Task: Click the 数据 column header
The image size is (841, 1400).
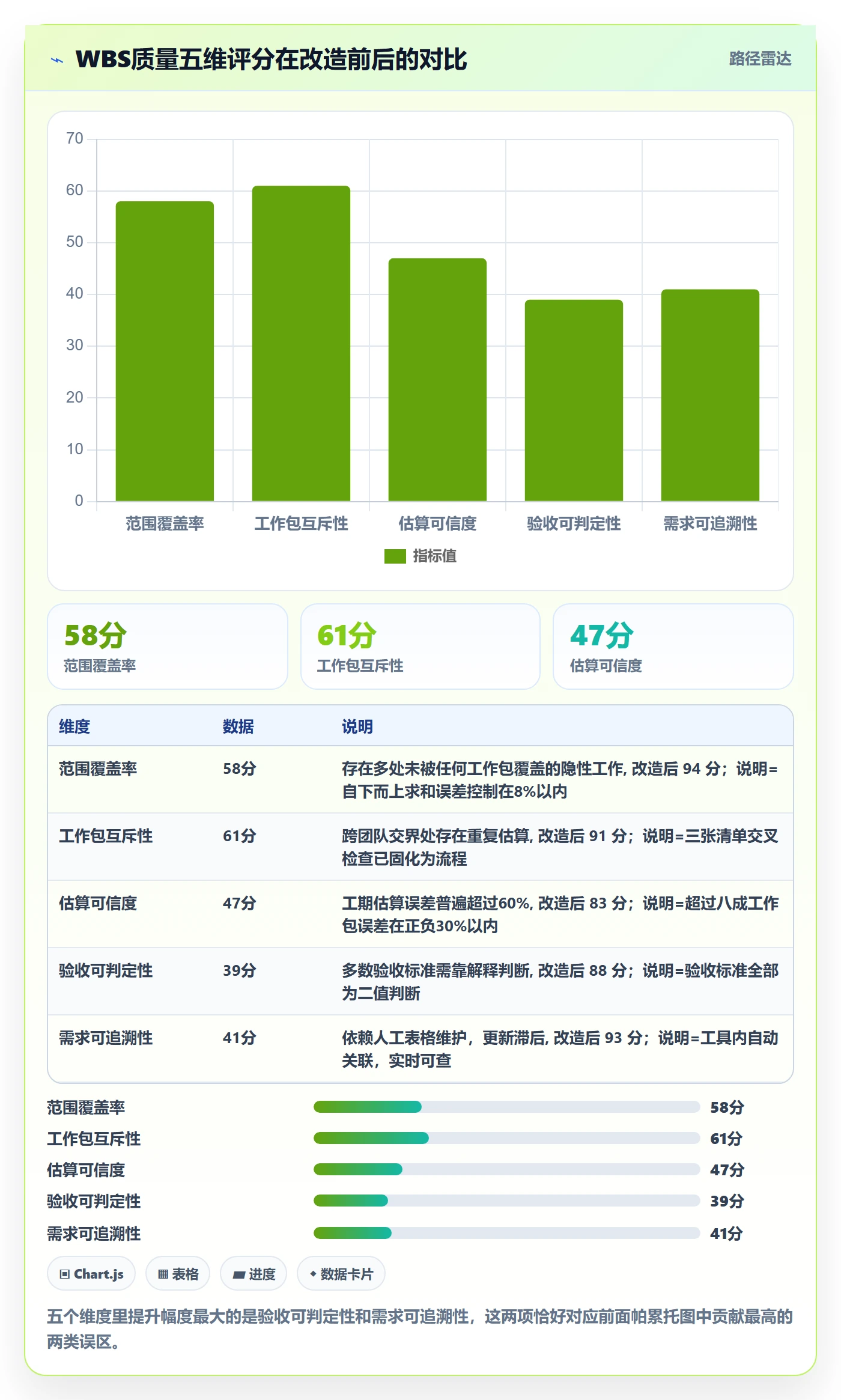Action: (238, 727)
